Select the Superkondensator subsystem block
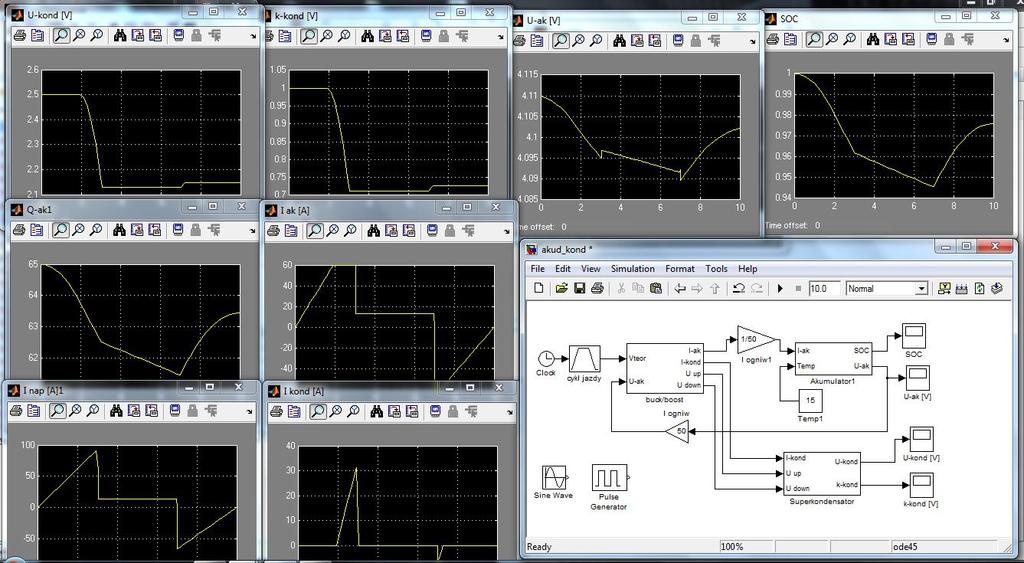 pyautogui.click(x=822, y=475)
